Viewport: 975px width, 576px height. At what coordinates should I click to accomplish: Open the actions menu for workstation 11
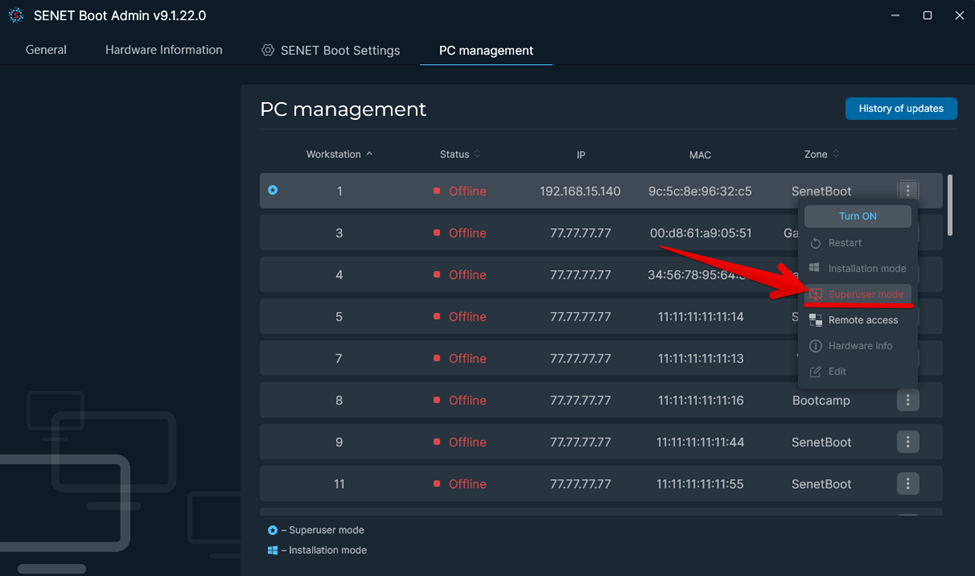907,483
